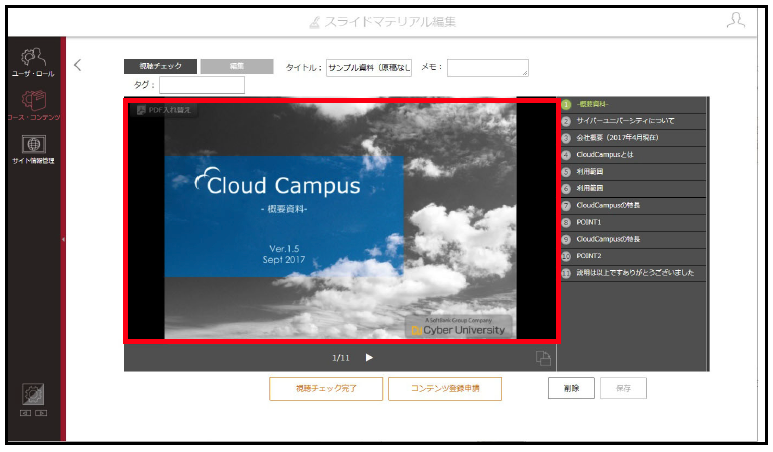
Task: Click the Cloud Campus slide preview
Action: tap(341, 221)
